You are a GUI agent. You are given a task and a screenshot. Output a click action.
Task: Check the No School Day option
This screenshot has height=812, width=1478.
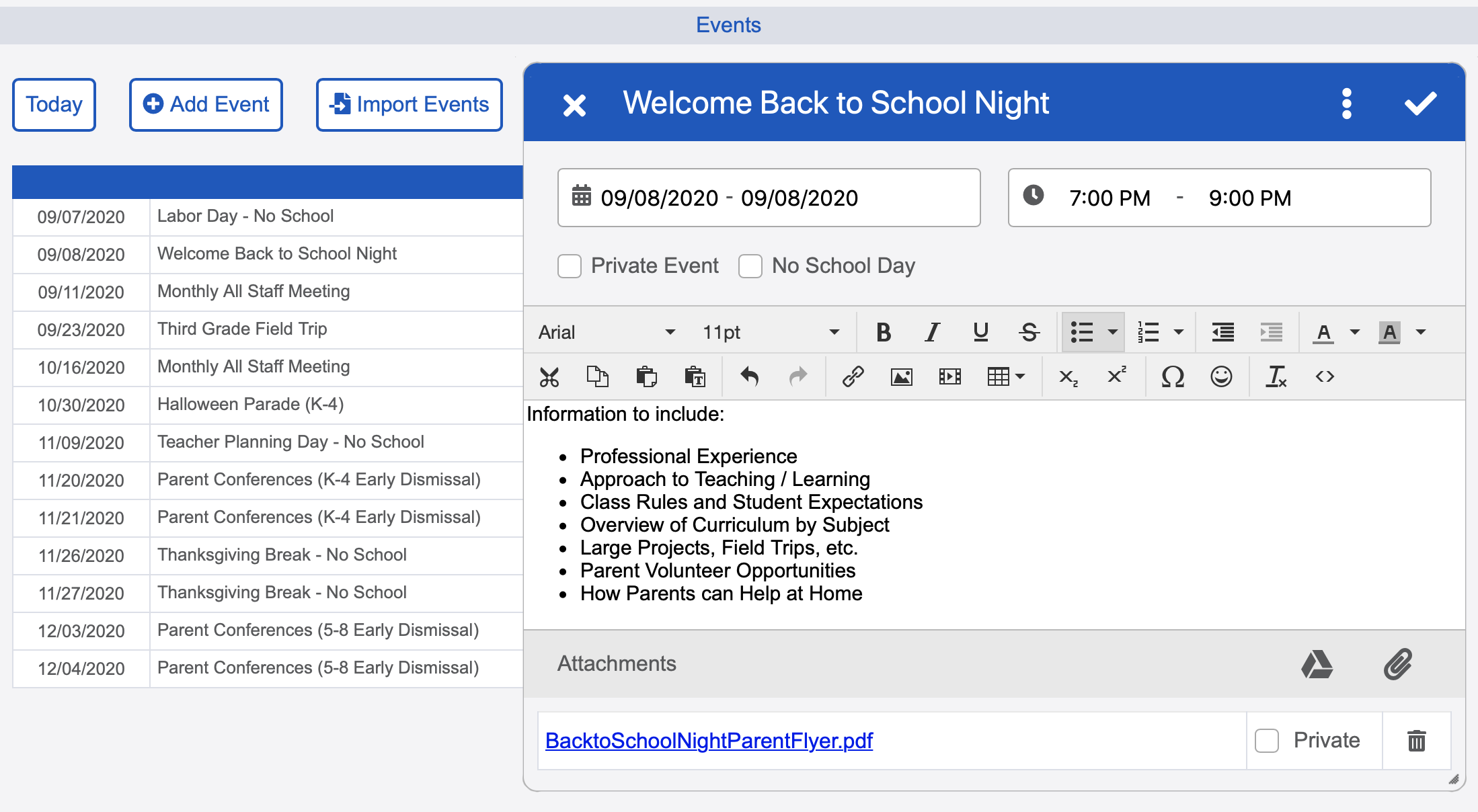(x=750, y=266)
